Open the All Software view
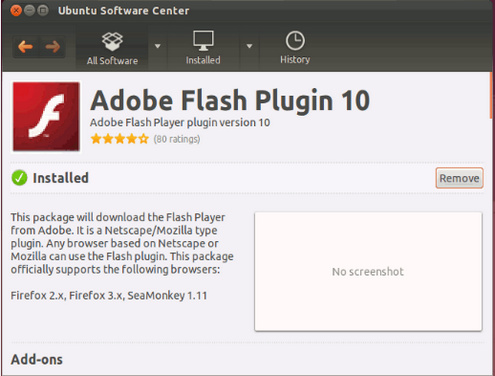495x376 pixels. click(x=112, y=48)
